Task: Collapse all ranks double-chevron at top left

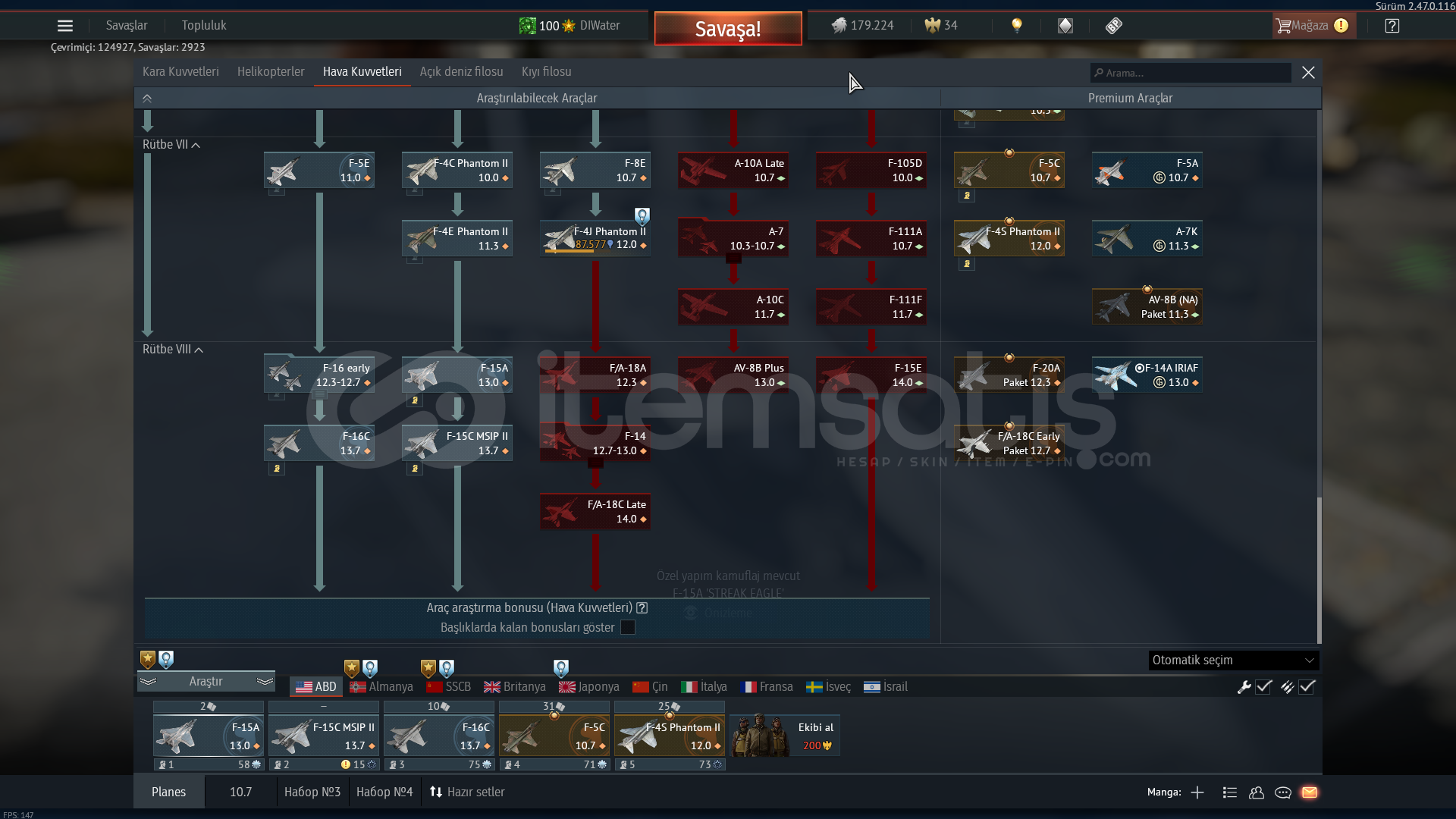Action: tap(147, 99)
